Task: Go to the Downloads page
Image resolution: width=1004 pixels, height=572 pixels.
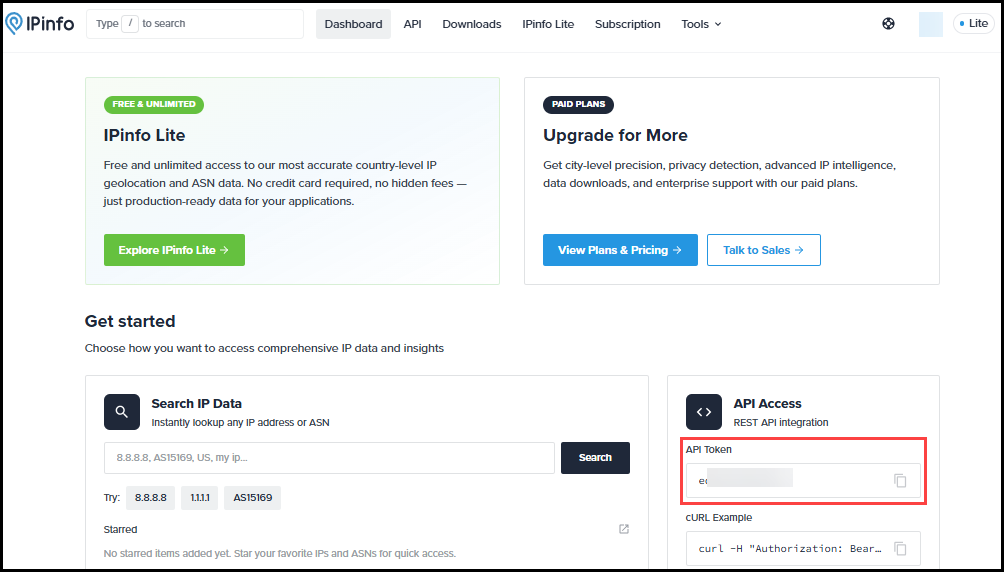Action: pyautogui.click(x=471, y=24)
